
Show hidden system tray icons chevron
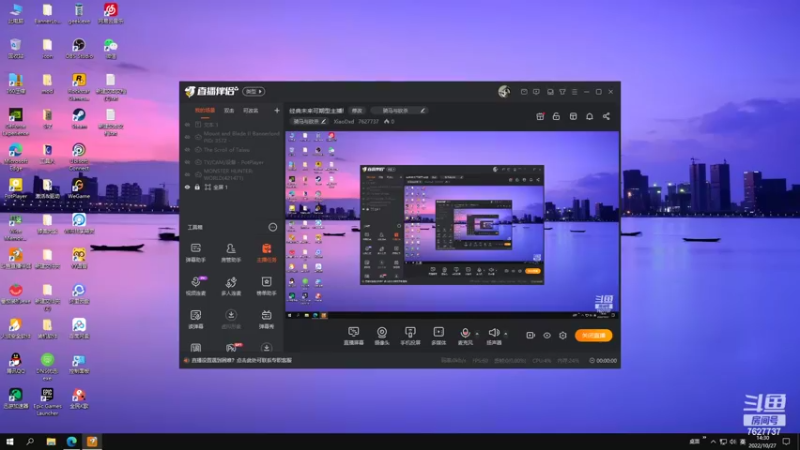pyautogui.click(x=713, y=441)
